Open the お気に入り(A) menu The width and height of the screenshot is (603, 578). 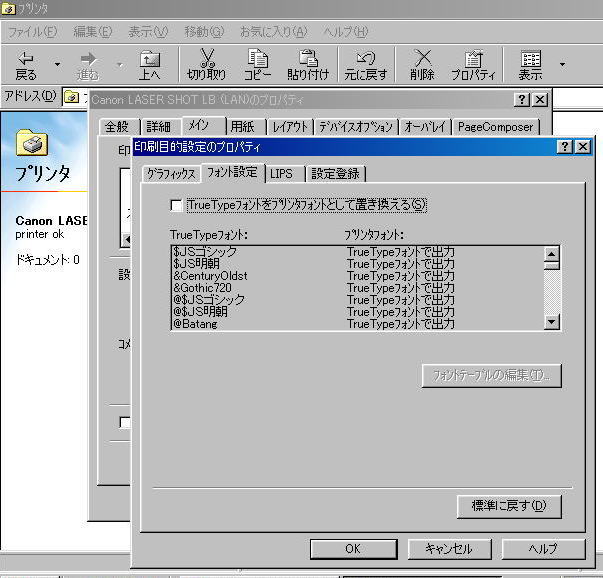point(274,32)
